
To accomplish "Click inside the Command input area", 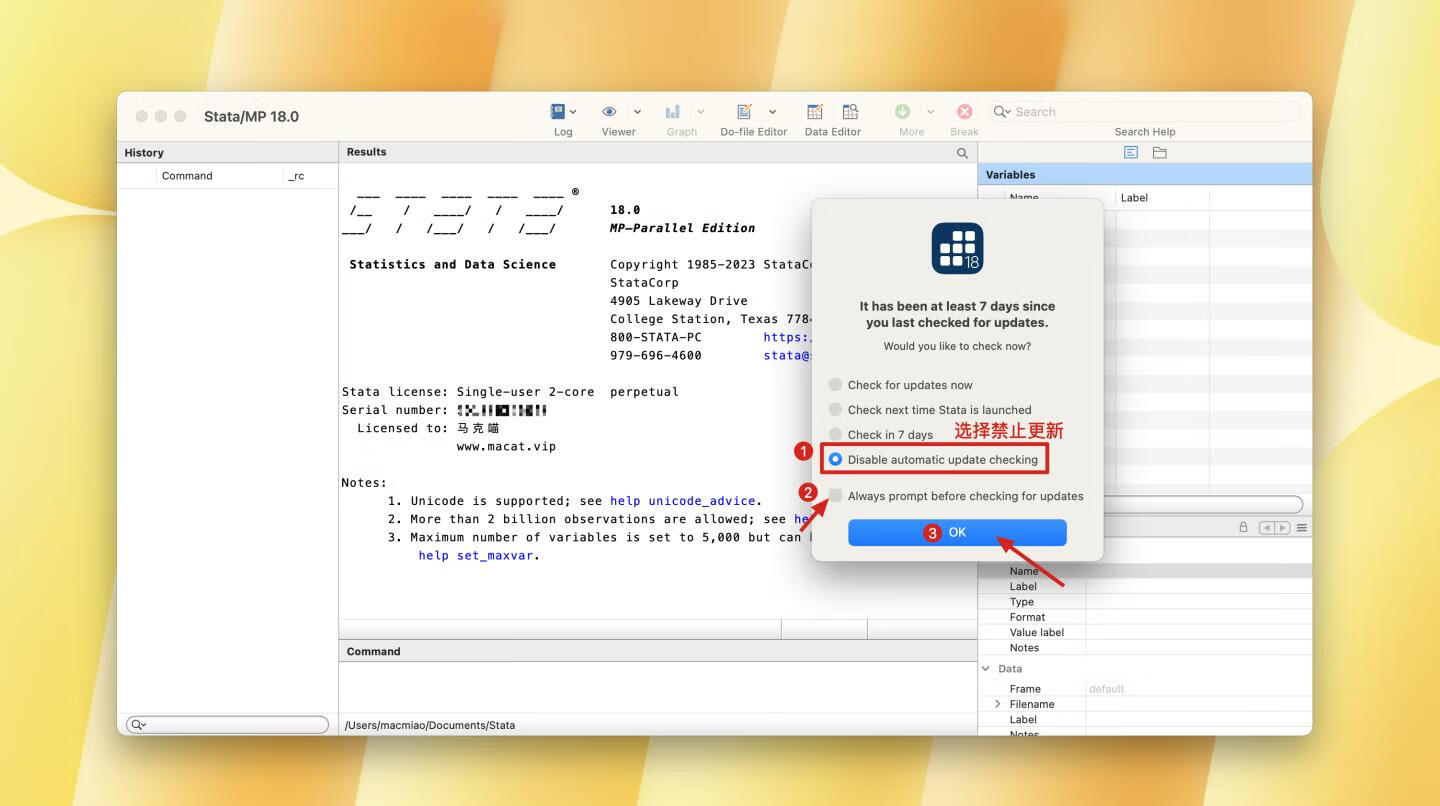I will pos(658,688).
